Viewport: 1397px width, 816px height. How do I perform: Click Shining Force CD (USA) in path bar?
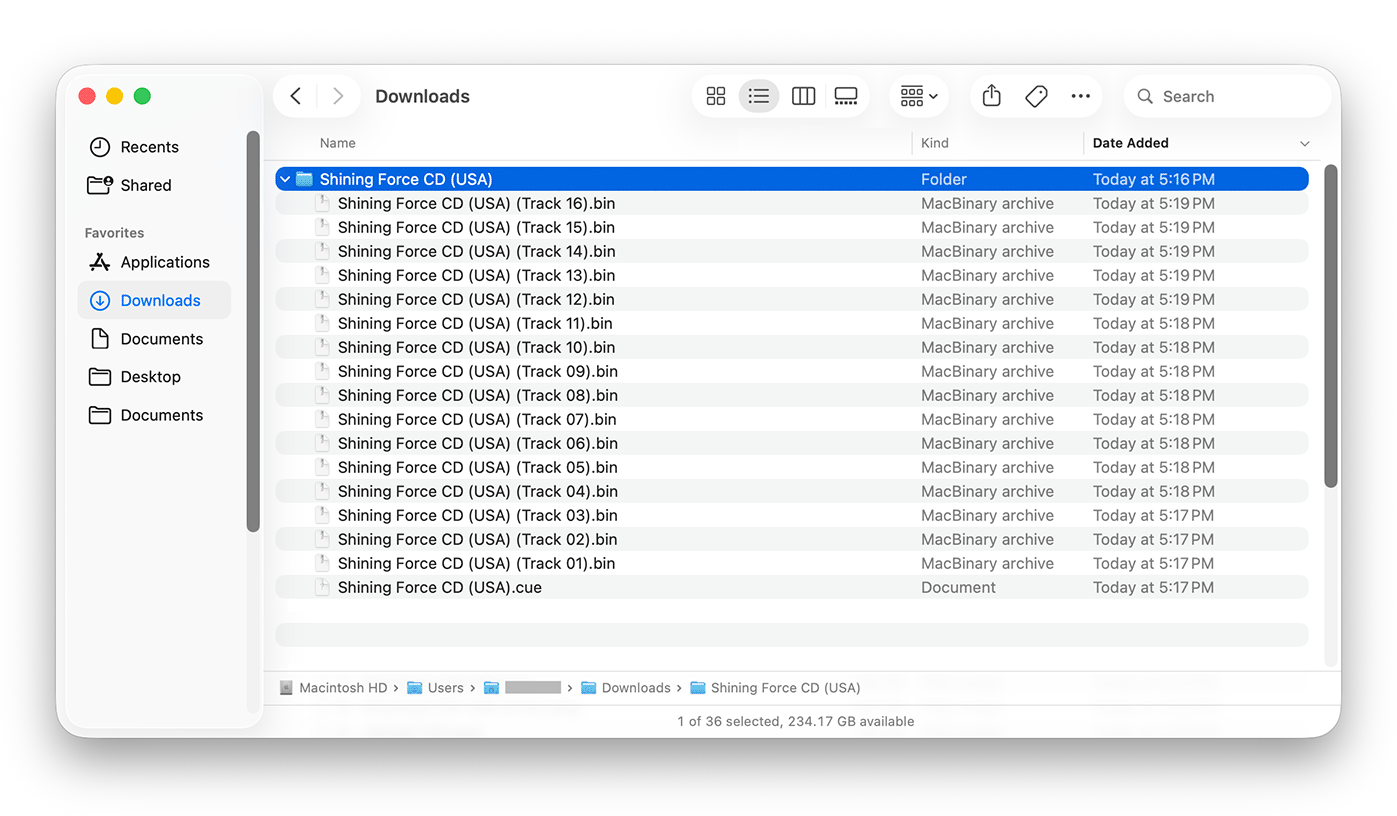point(776,688)
